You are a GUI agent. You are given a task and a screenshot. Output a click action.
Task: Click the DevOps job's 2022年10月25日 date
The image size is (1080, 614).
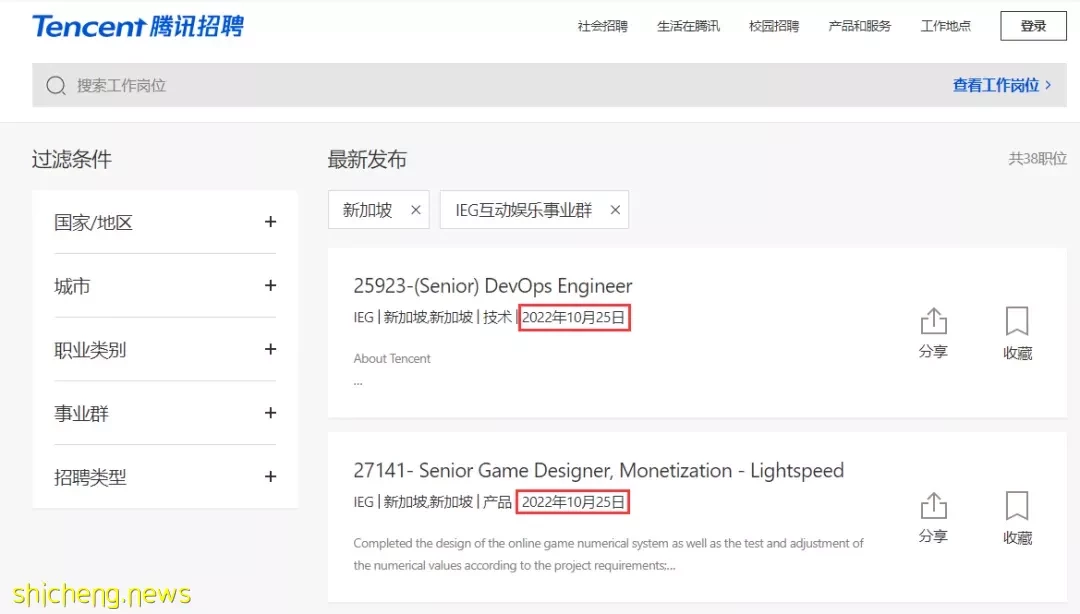pos(573,317)
